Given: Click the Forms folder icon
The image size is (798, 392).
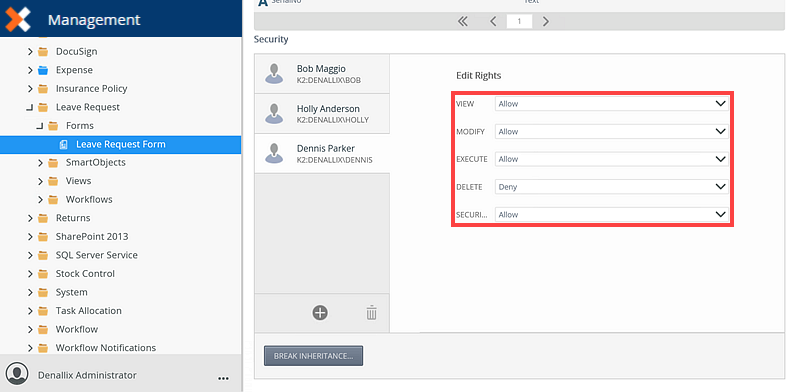Looking at the screenshot, I should 53,126.
